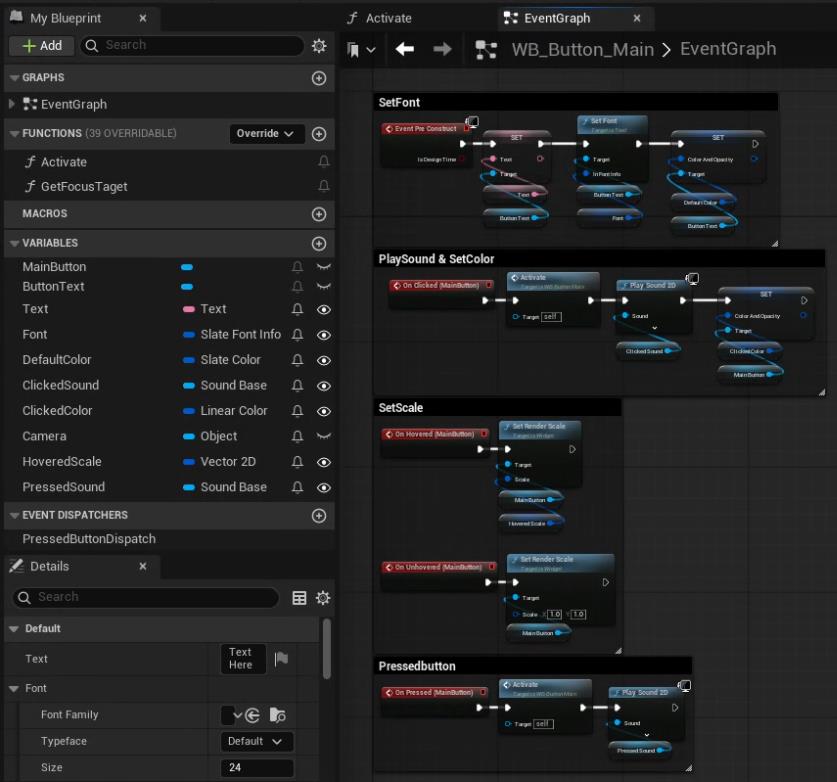The width and height of the screenshot is (837, 782).
Task: Open the Typeface Default dropdown
Action: [x=256, y=741]
